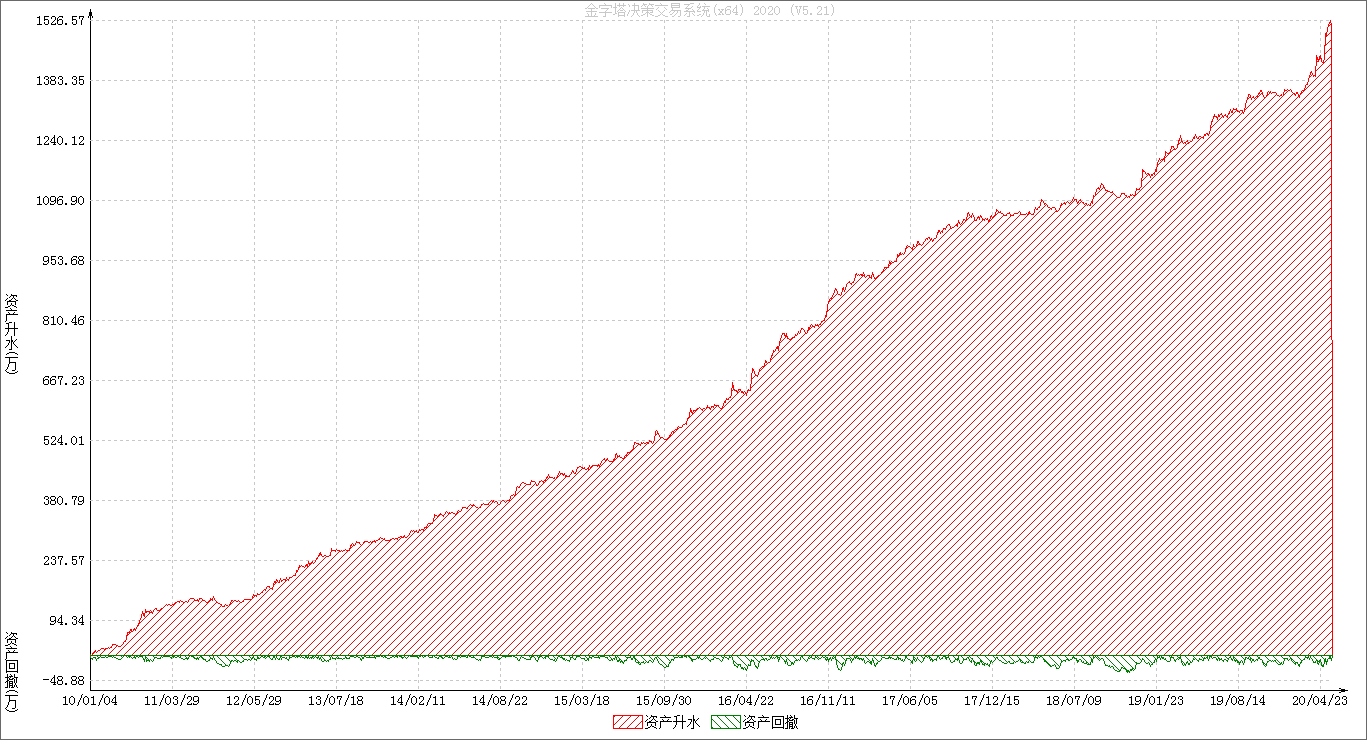Image resolution: width=1367 pixels, height=740 pixels.
Task: Click the date label 18/07/09
Action: pos(1074,700)
